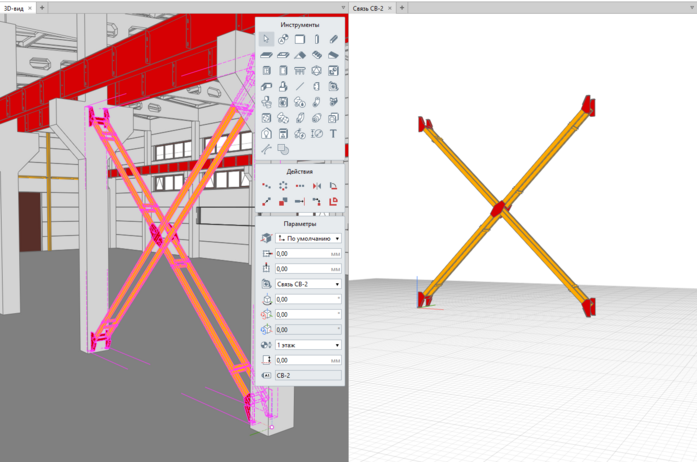The width and height of the screenshot is (697, 462).
Task: Select the arrow selection tool
Action: 267,39
